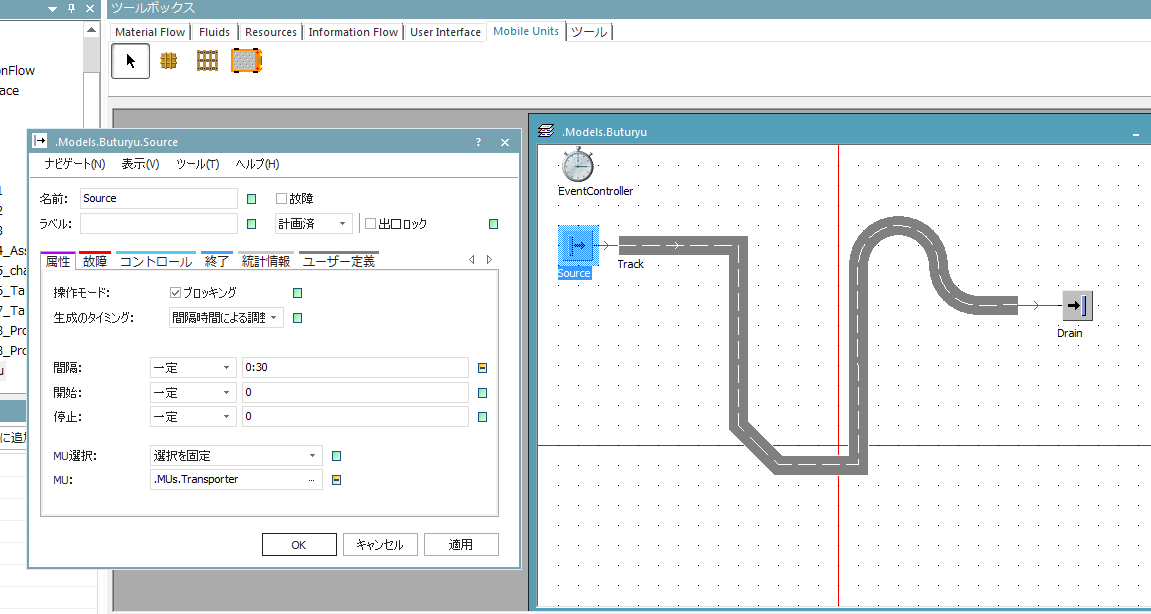
Task: Toggle inheritance square beside 開始 value
Action: pos(482,393)
